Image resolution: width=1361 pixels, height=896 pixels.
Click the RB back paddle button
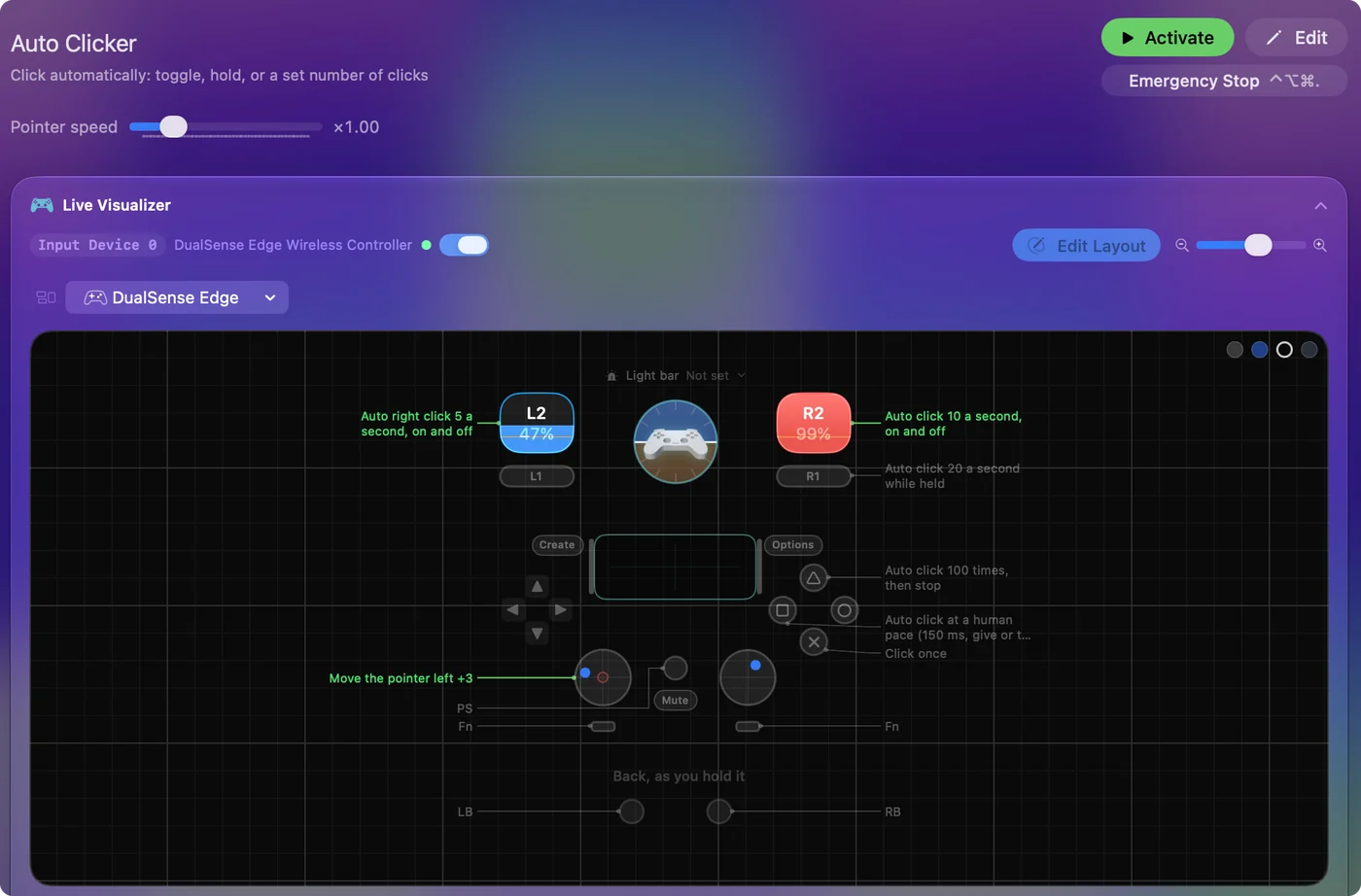719,810
